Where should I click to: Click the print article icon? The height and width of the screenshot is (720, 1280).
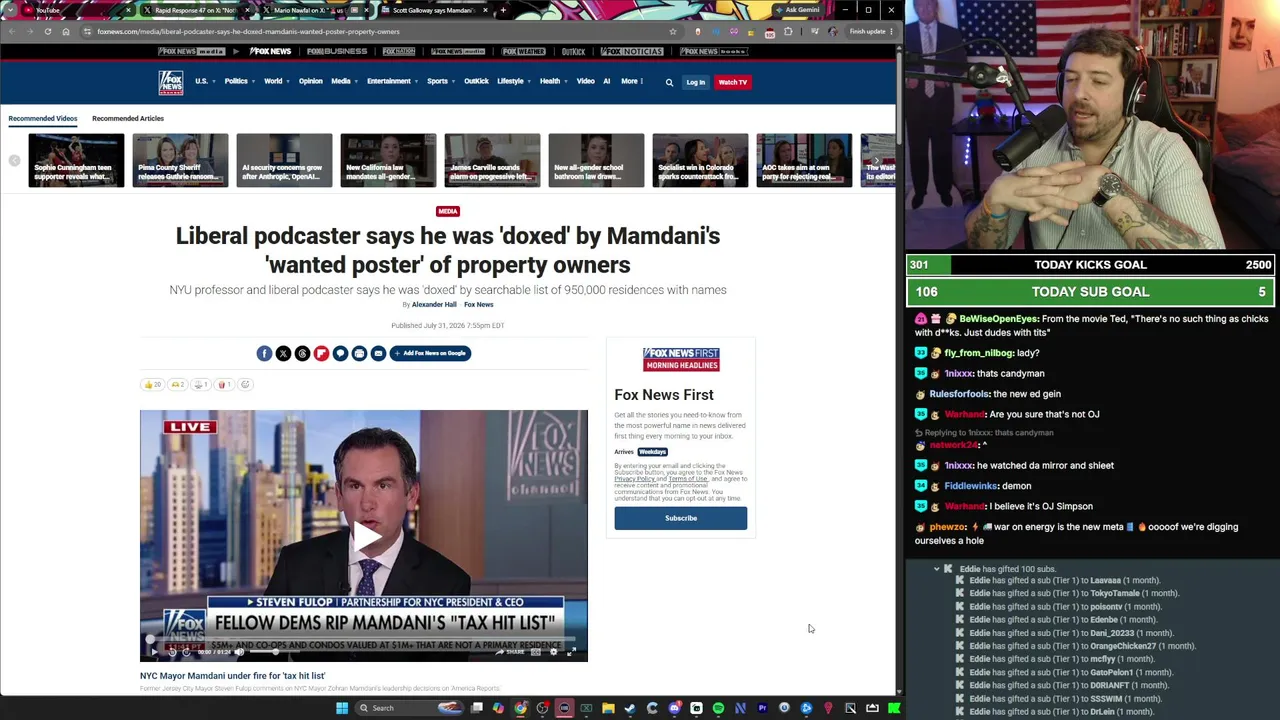pos(359,353)
